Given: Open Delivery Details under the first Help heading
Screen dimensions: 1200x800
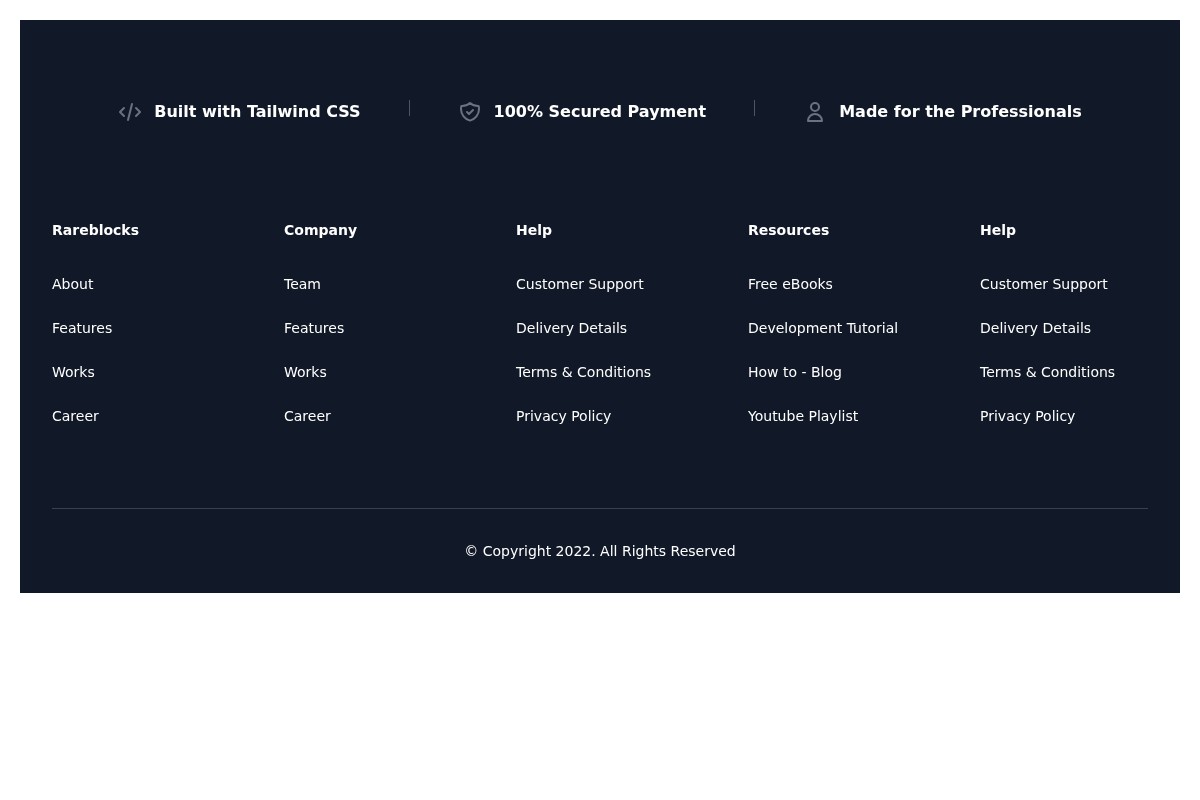Looking at the screenshot, I should (x=571, y=328).
